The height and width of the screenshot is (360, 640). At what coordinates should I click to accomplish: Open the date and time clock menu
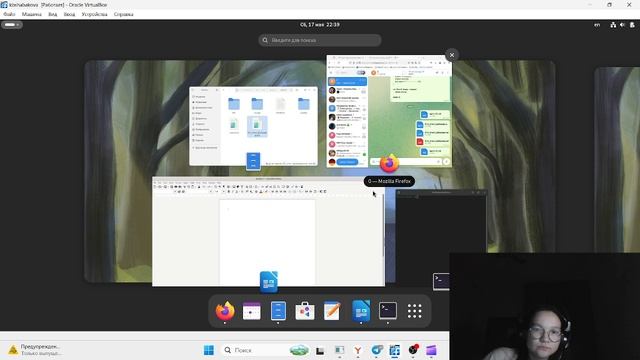click(320, 25)
